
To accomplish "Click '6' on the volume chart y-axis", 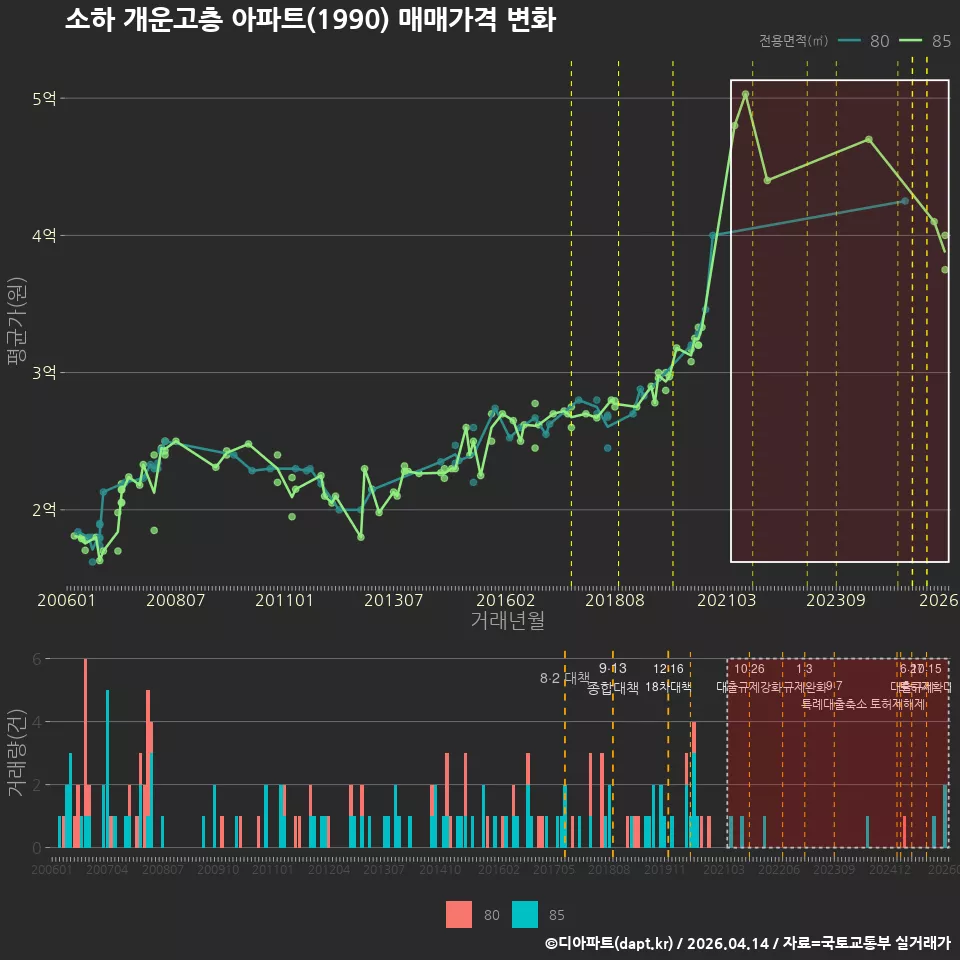I will (x=37, y=659).
